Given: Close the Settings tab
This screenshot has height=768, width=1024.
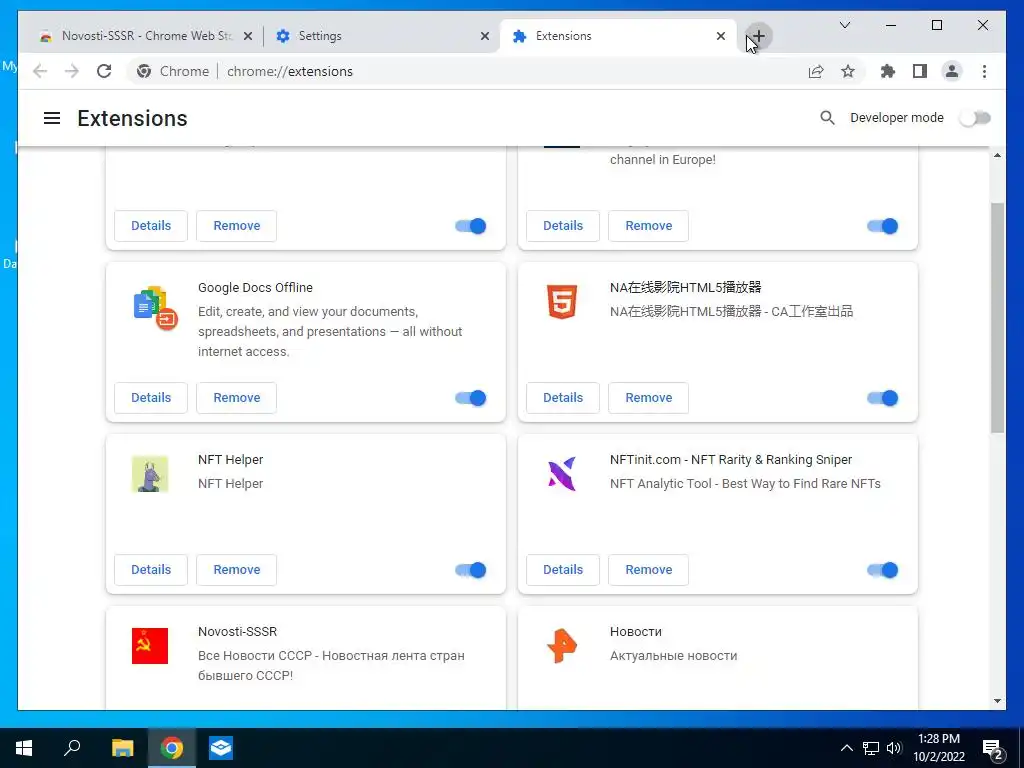Looking at the screenshot, I should 485,37.
